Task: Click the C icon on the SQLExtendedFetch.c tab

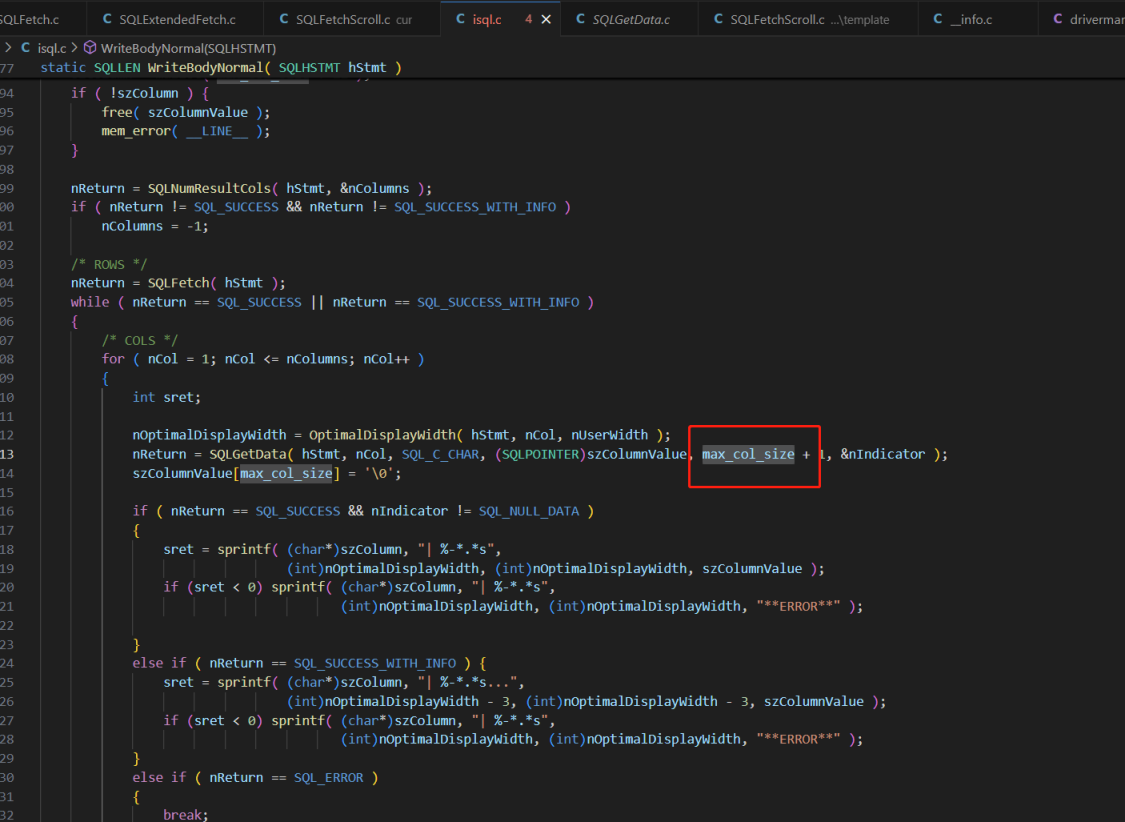Action: 105,17
